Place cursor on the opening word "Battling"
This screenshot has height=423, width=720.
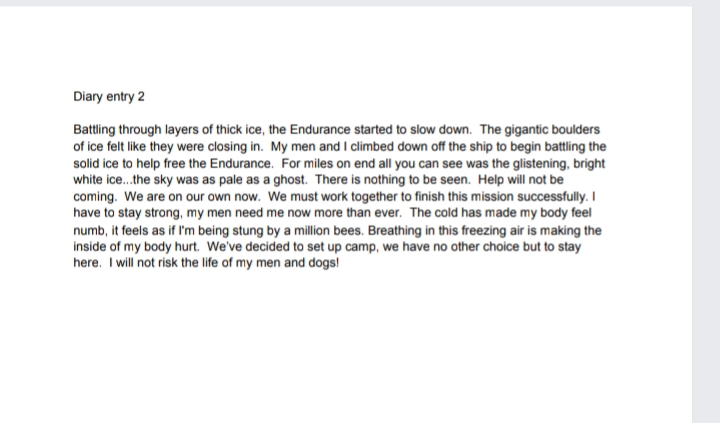(96, 130)
